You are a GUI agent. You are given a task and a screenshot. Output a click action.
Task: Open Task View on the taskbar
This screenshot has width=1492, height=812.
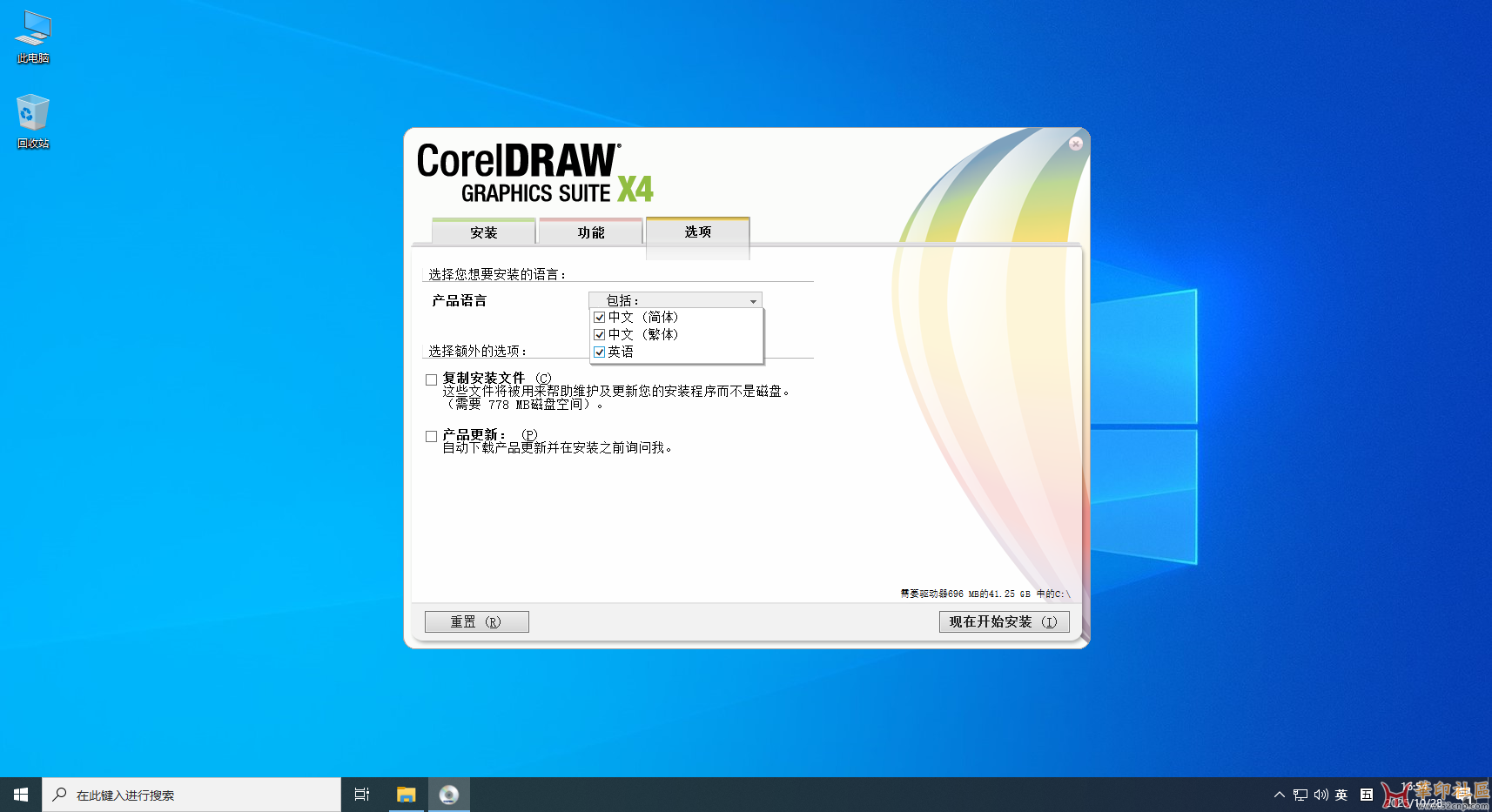[x=361, y=794]
